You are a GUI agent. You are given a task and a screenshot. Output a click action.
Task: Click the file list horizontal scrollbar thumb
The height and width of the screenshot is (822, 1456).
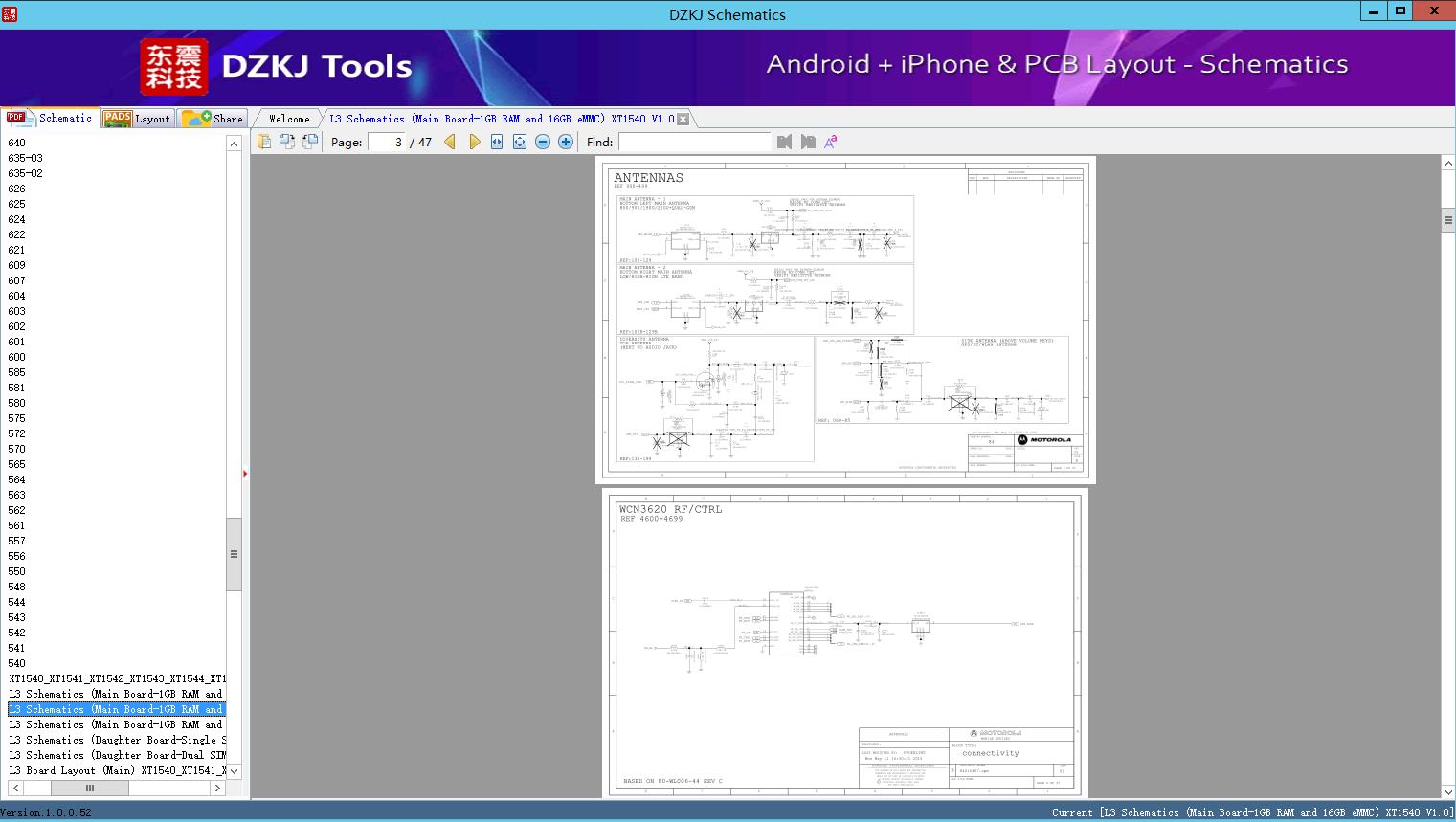click(x=90, y=788)
